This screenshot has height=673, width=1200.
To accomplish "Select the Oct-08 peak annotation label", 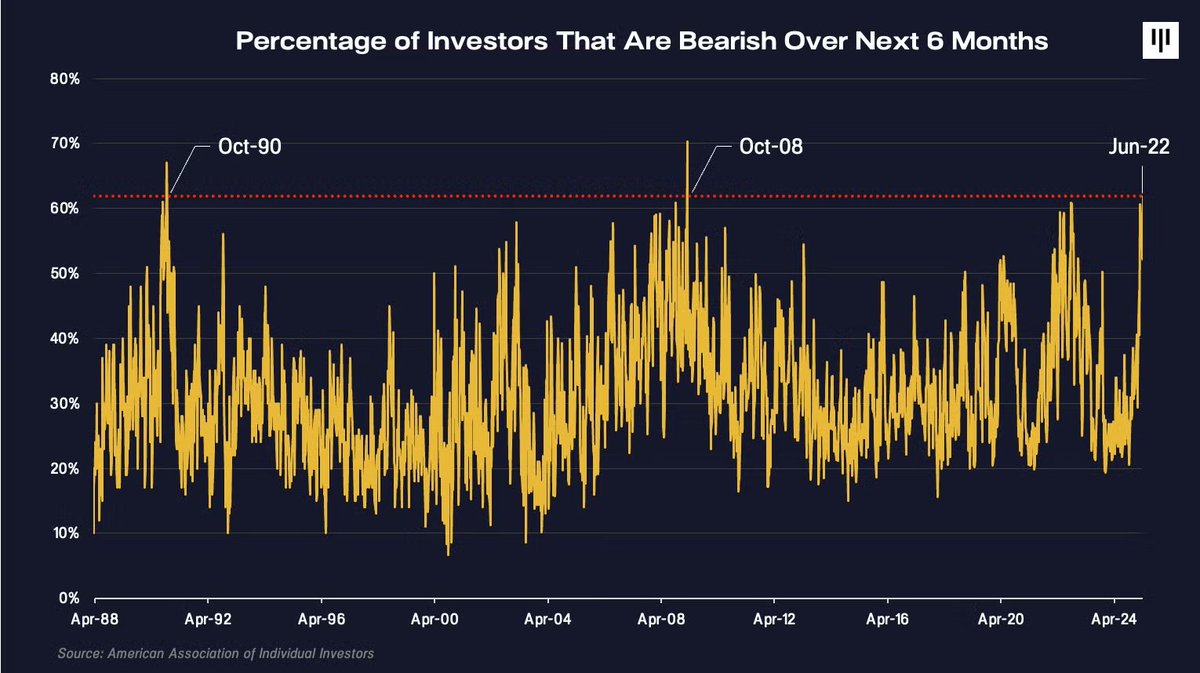I will [771, 148].
